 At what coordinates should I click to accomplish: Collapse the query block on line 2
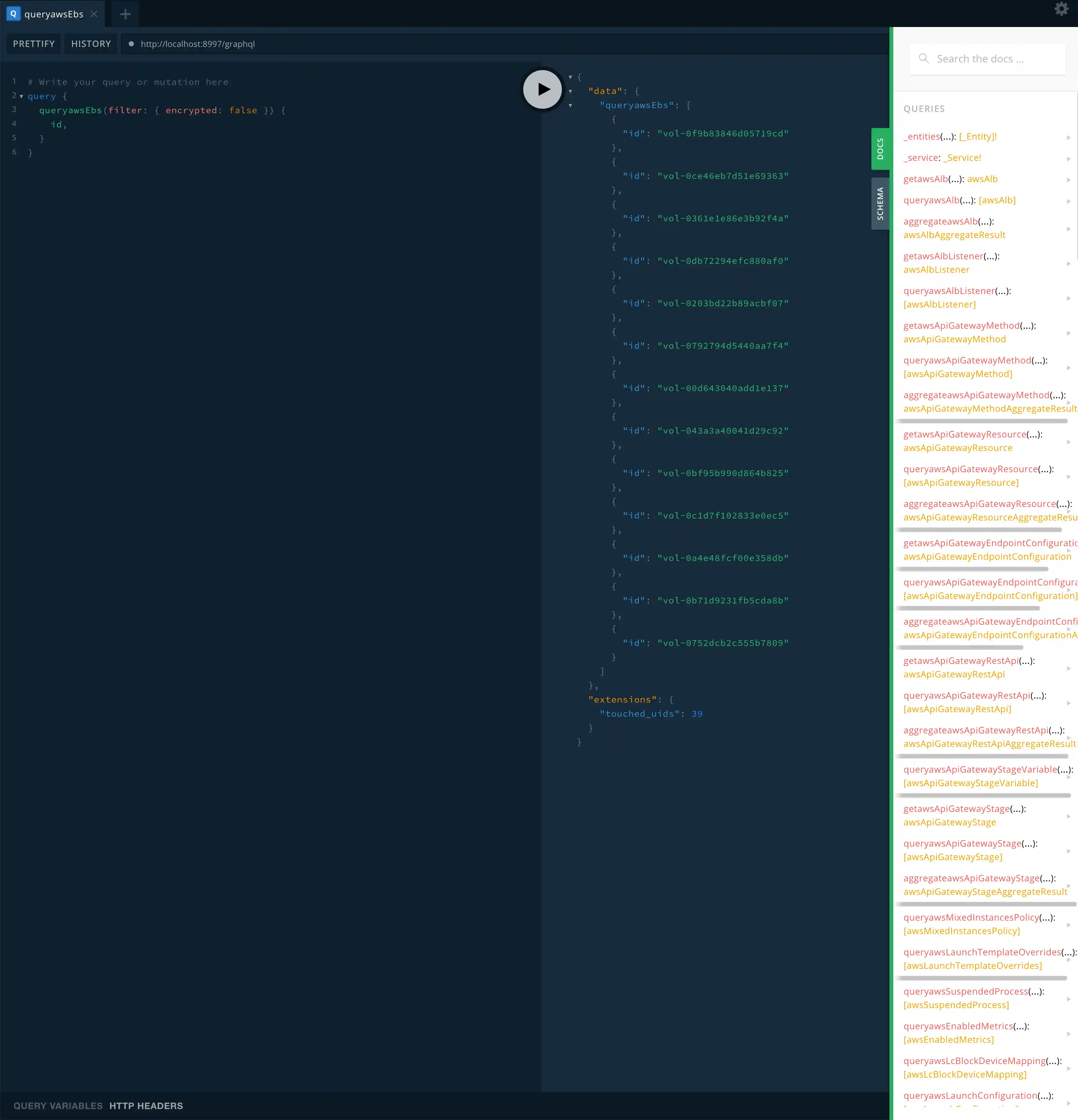pos(21,96)
